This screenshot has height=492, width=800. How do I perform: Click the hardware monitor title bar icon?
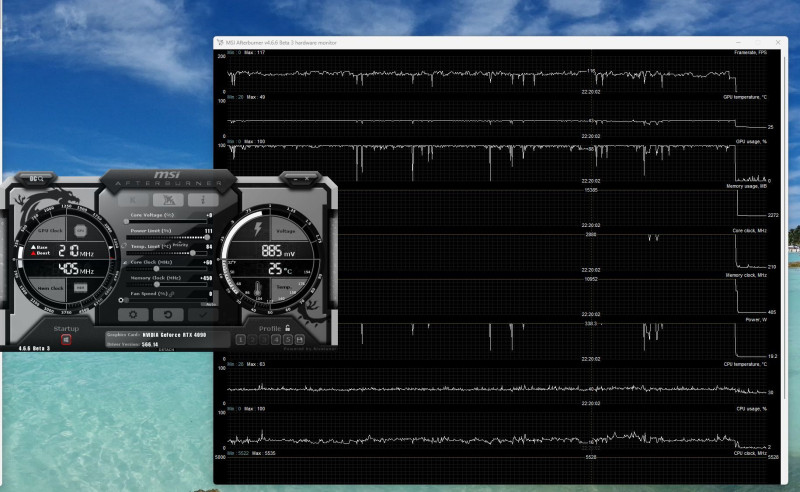click(x=220, y=42)
